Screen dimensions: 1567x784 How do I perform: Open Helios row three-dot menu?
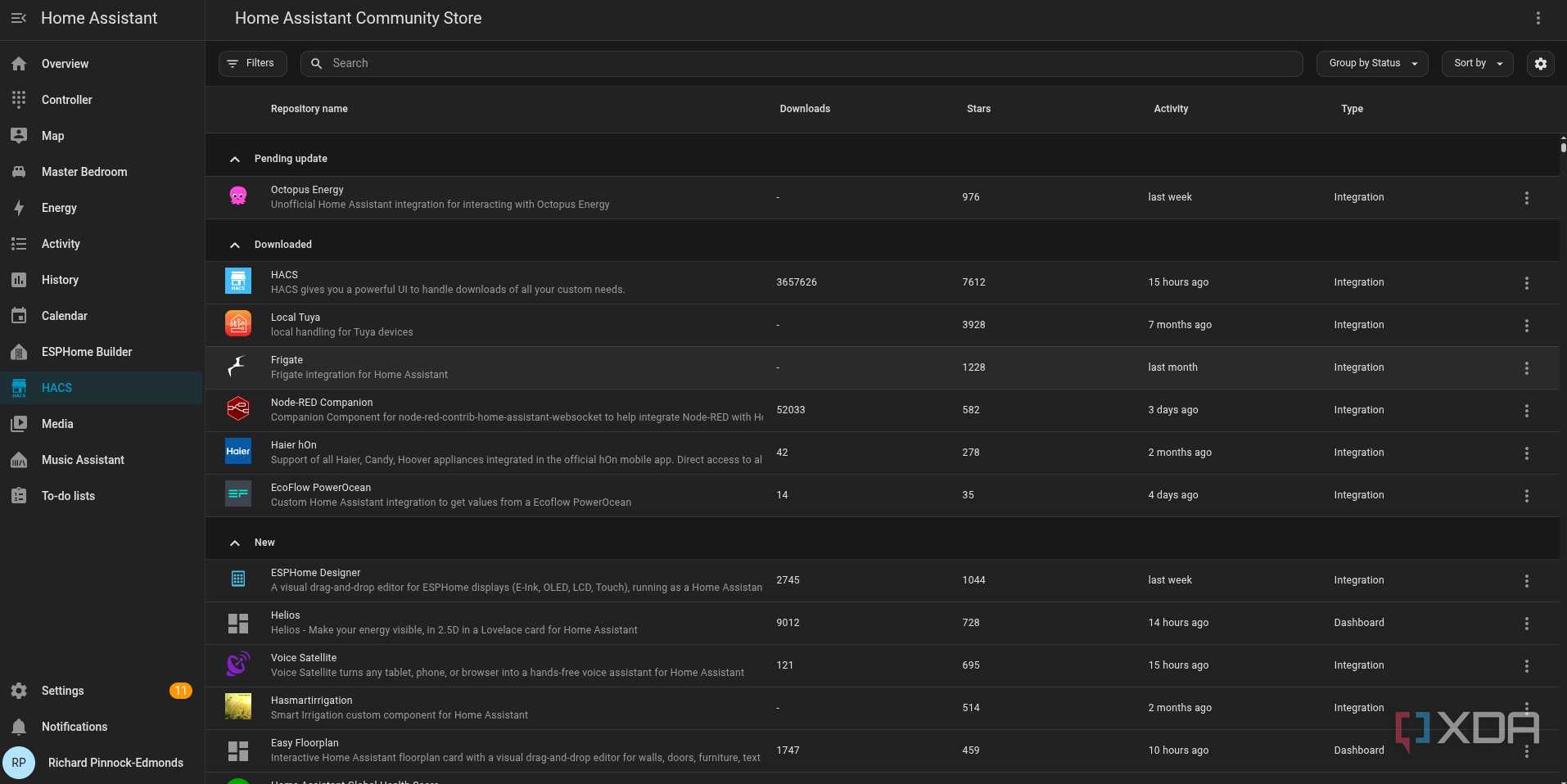1526,623
